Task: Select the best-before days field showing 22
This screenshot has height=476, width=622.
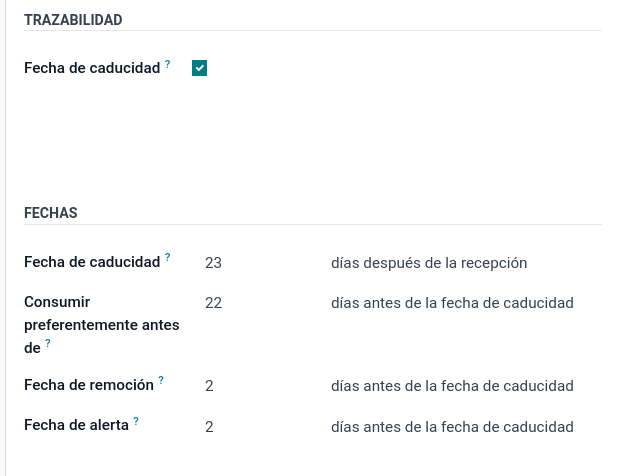Action: pyautogui.click(x=262, y=303)
